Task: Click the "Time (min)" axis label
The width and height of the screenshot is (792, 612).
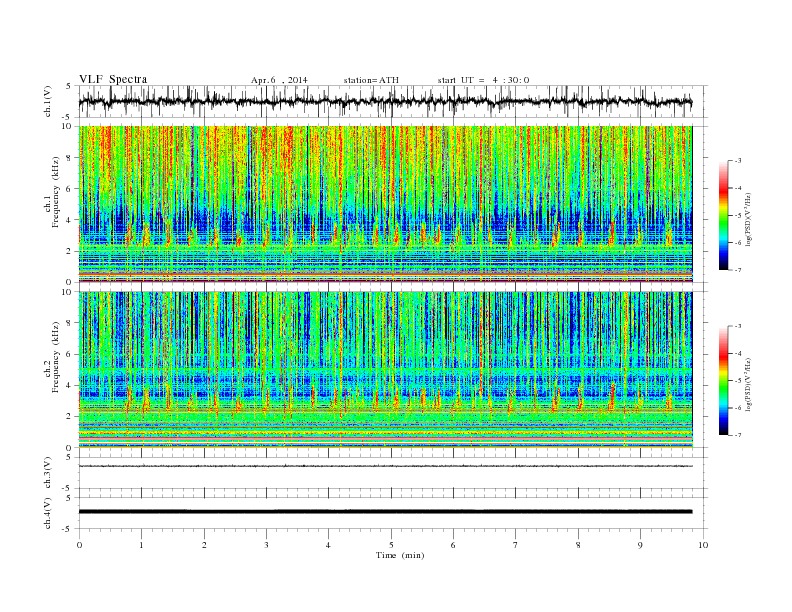Action: pyautogui.click(x=400, y=555)
